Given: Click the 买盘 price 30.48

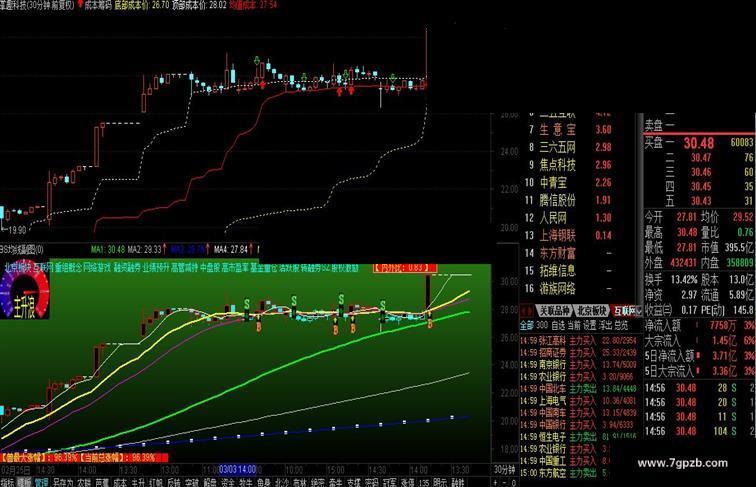Looking at the screenshot, I should point(698,143).
